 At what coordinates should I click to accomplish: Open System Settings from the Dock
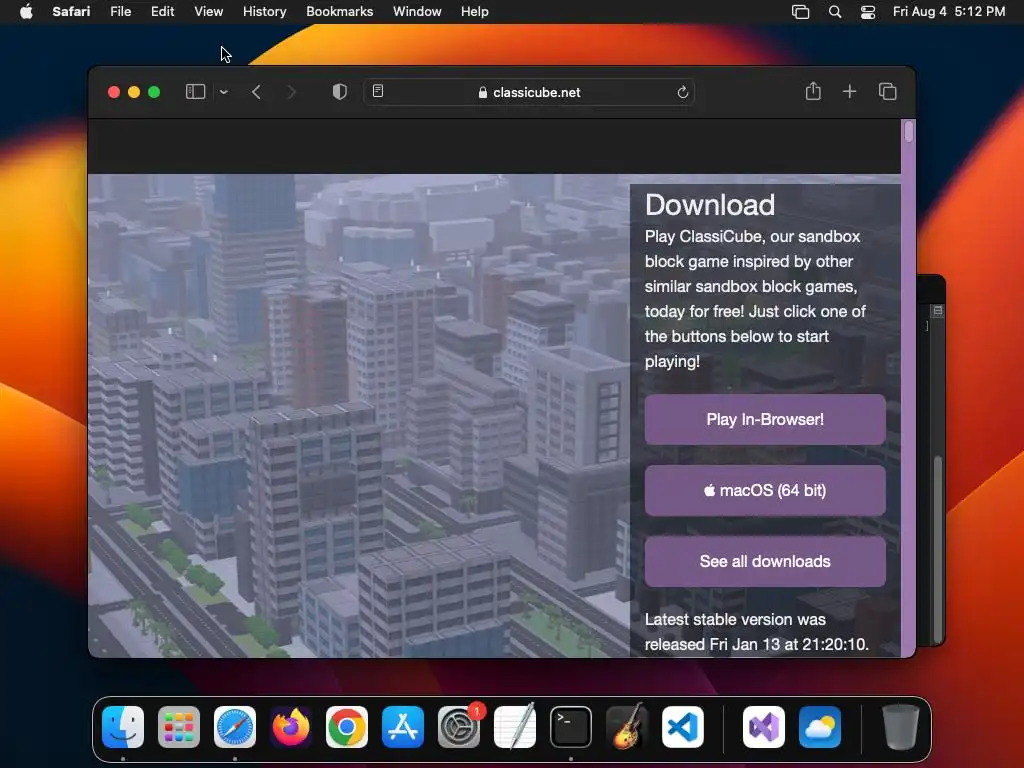tap(458, 727)
